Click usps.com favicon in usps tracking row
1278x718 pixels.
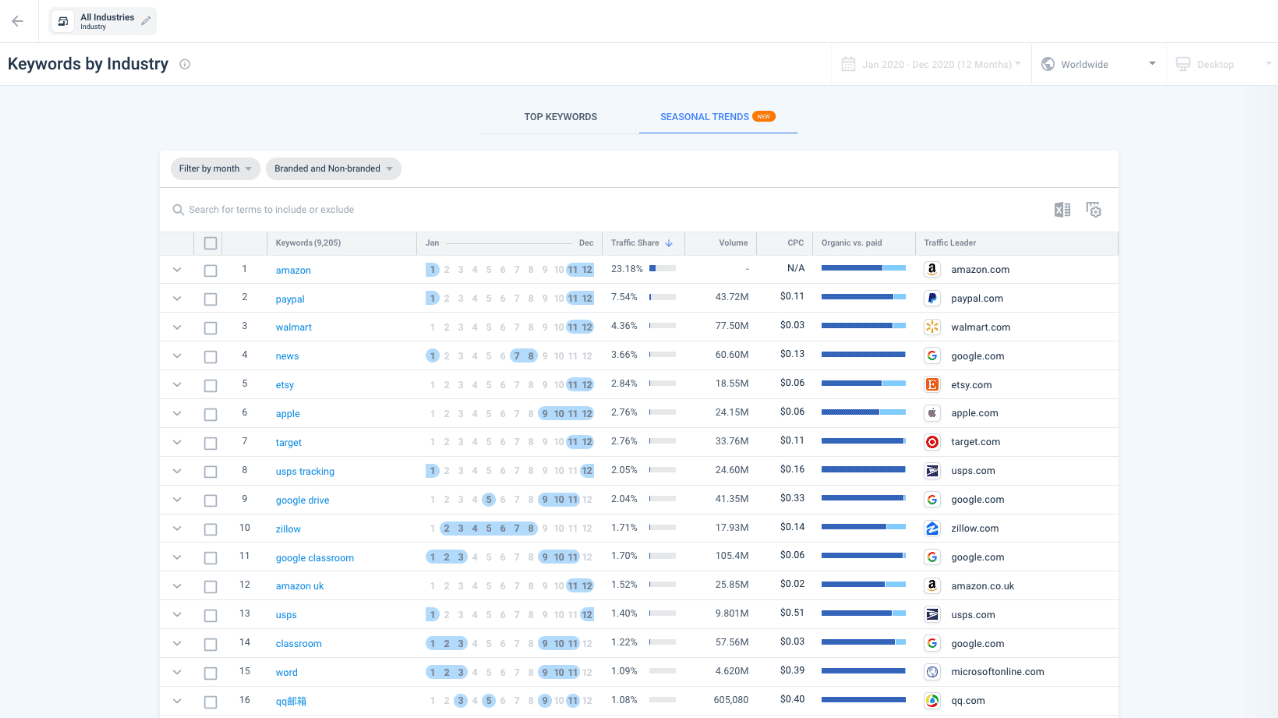932,471
